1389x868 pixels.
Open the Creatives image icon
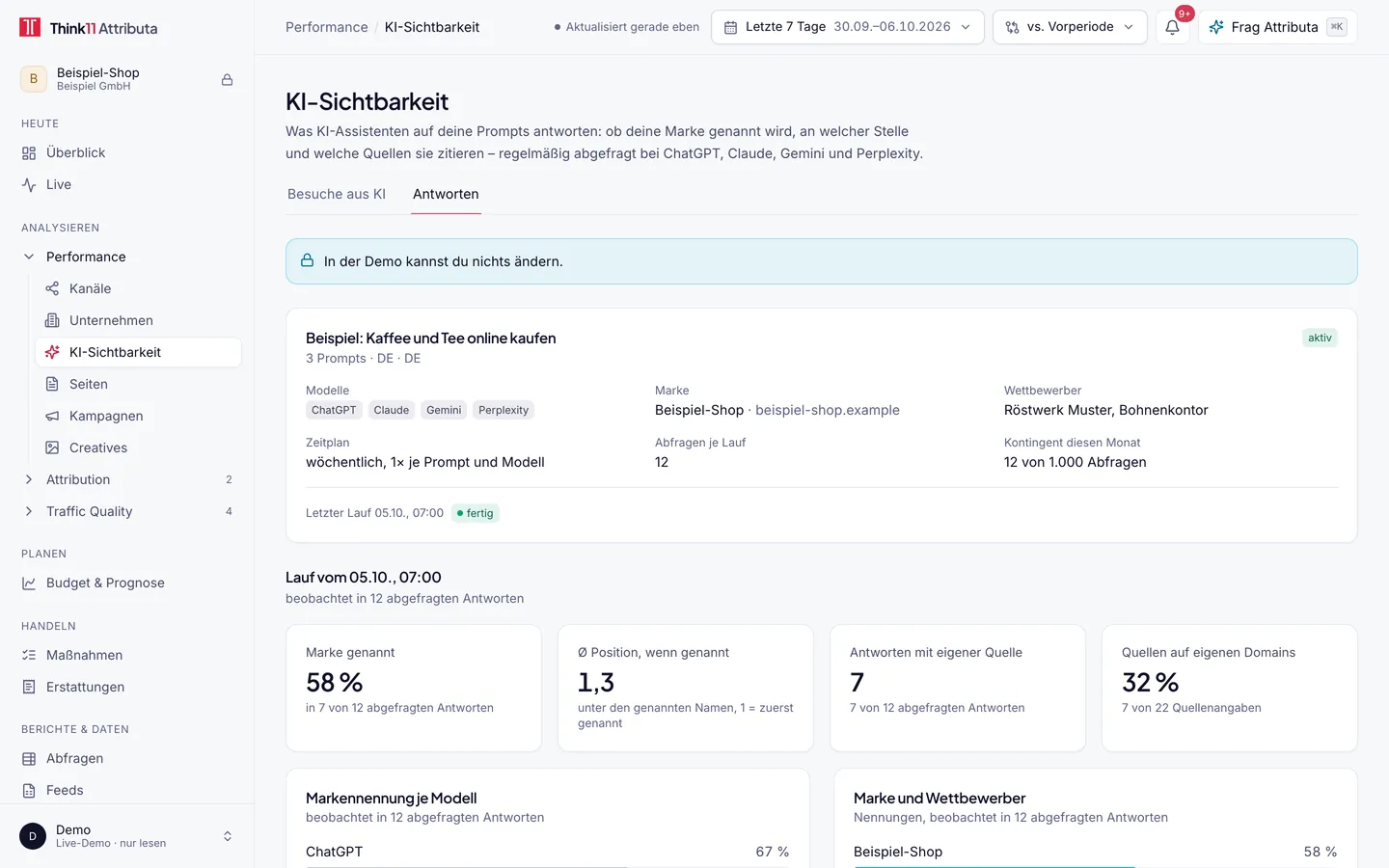[52, 448]
